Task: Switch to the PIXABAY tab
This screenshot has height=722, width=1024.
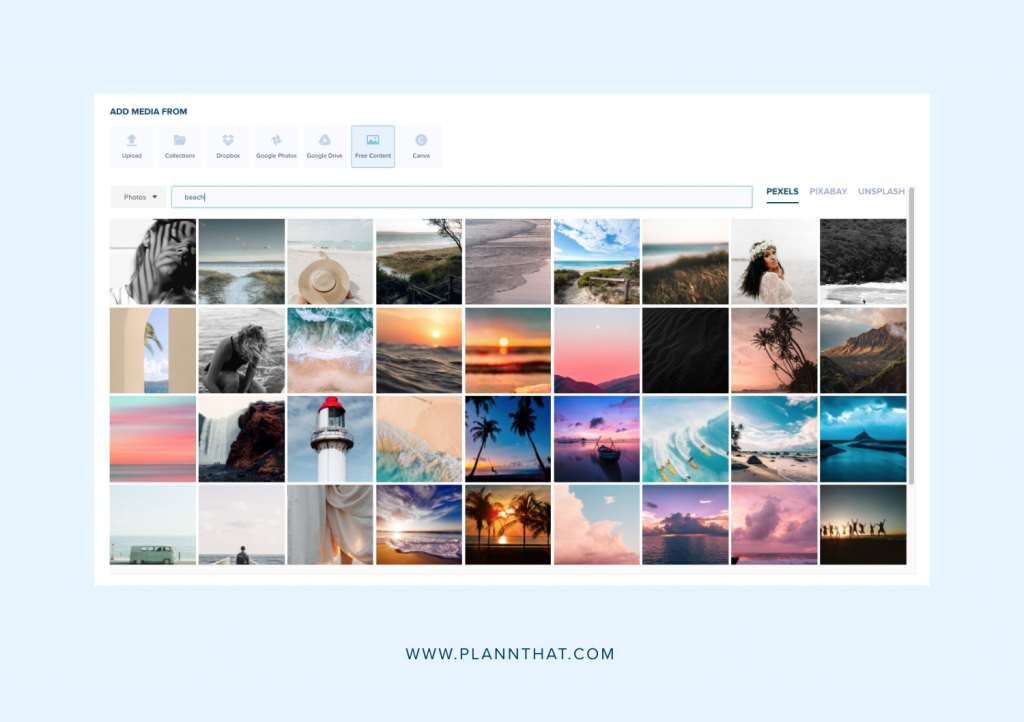Action: [827, 191]
